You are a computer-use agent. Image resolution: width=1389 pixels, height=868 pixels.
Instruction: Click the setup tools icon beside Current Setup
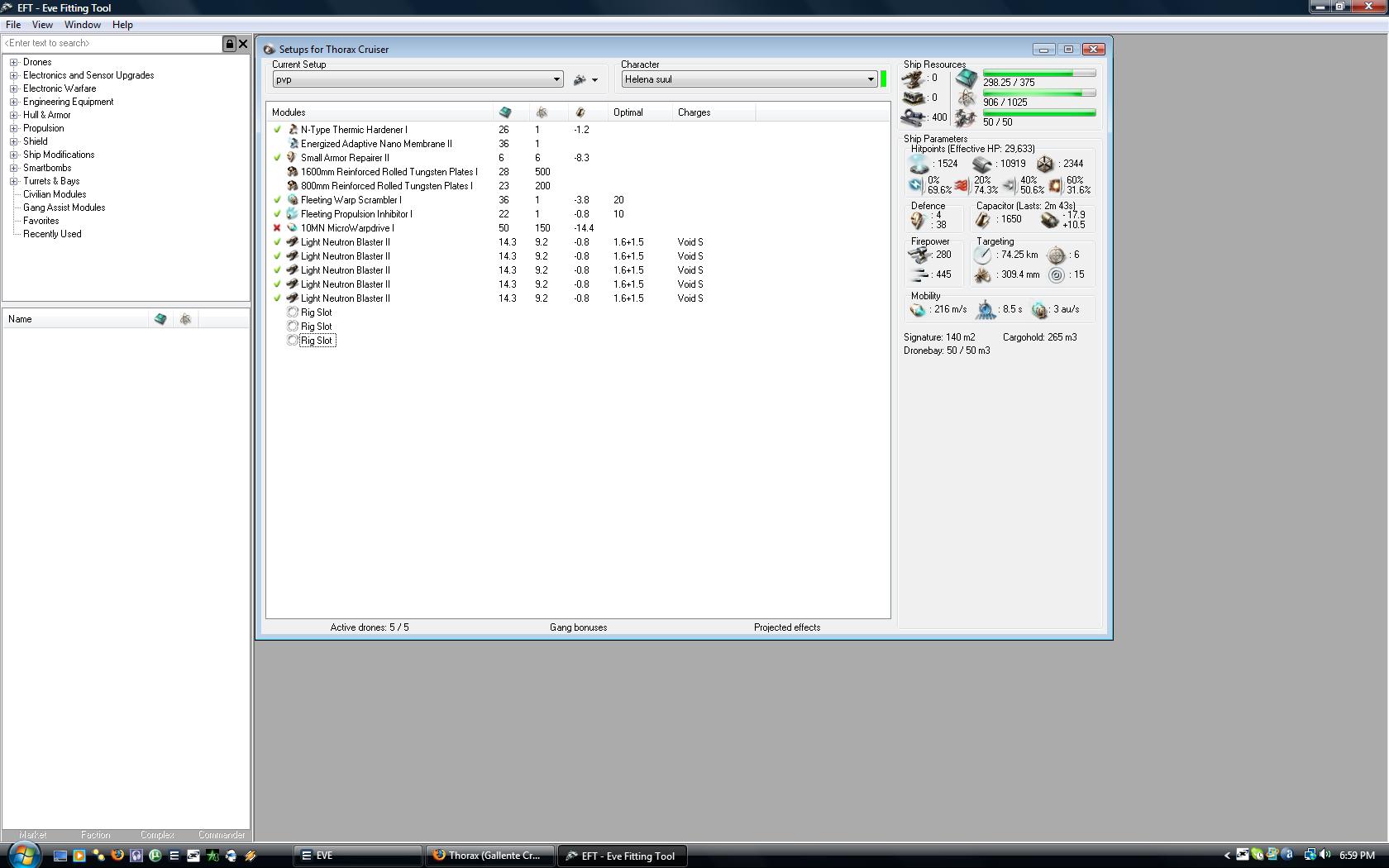coord(580,79)
